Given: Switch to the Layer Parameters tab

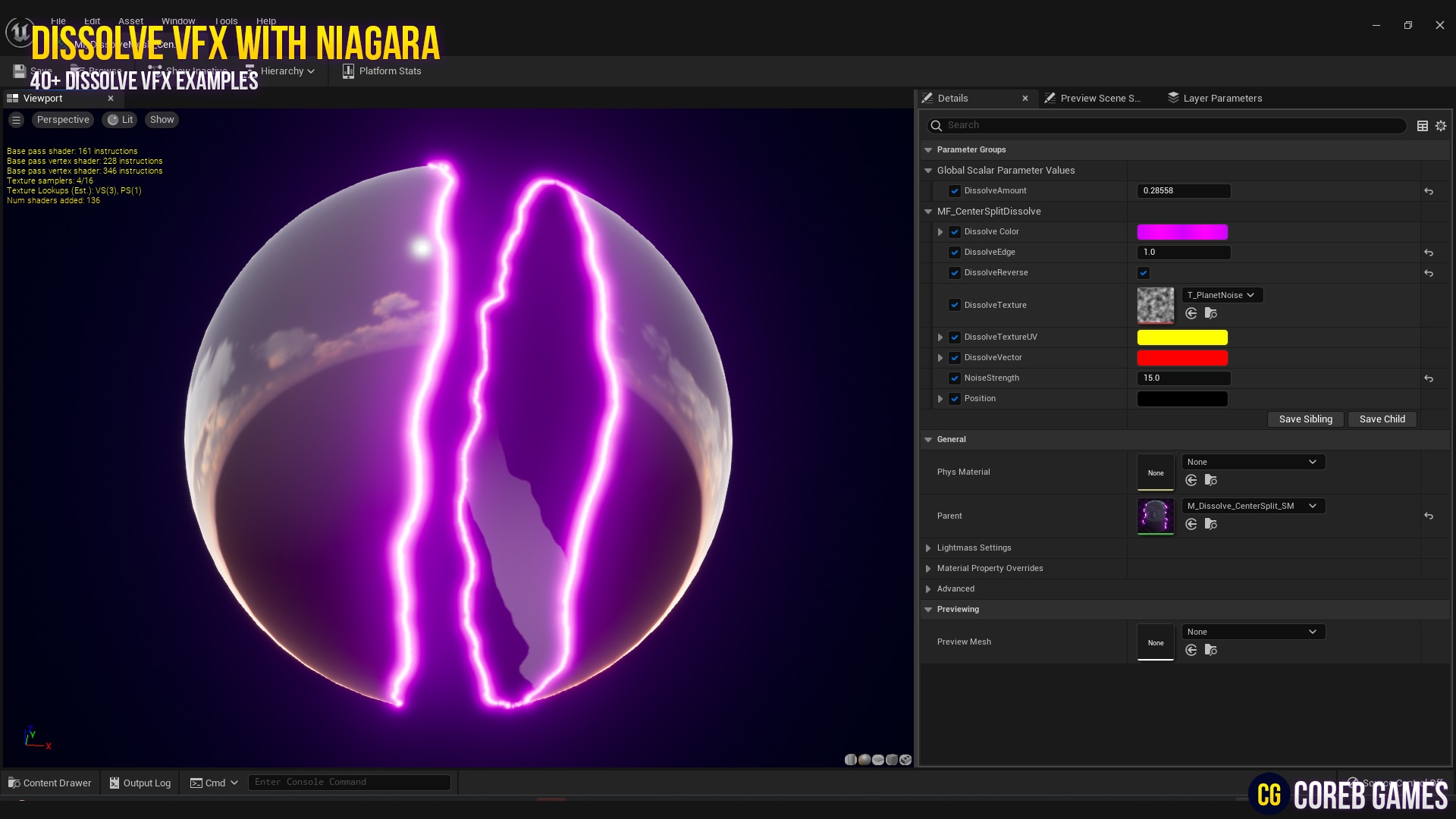Looking at the screenshot, I should (x=1215, y=99).
